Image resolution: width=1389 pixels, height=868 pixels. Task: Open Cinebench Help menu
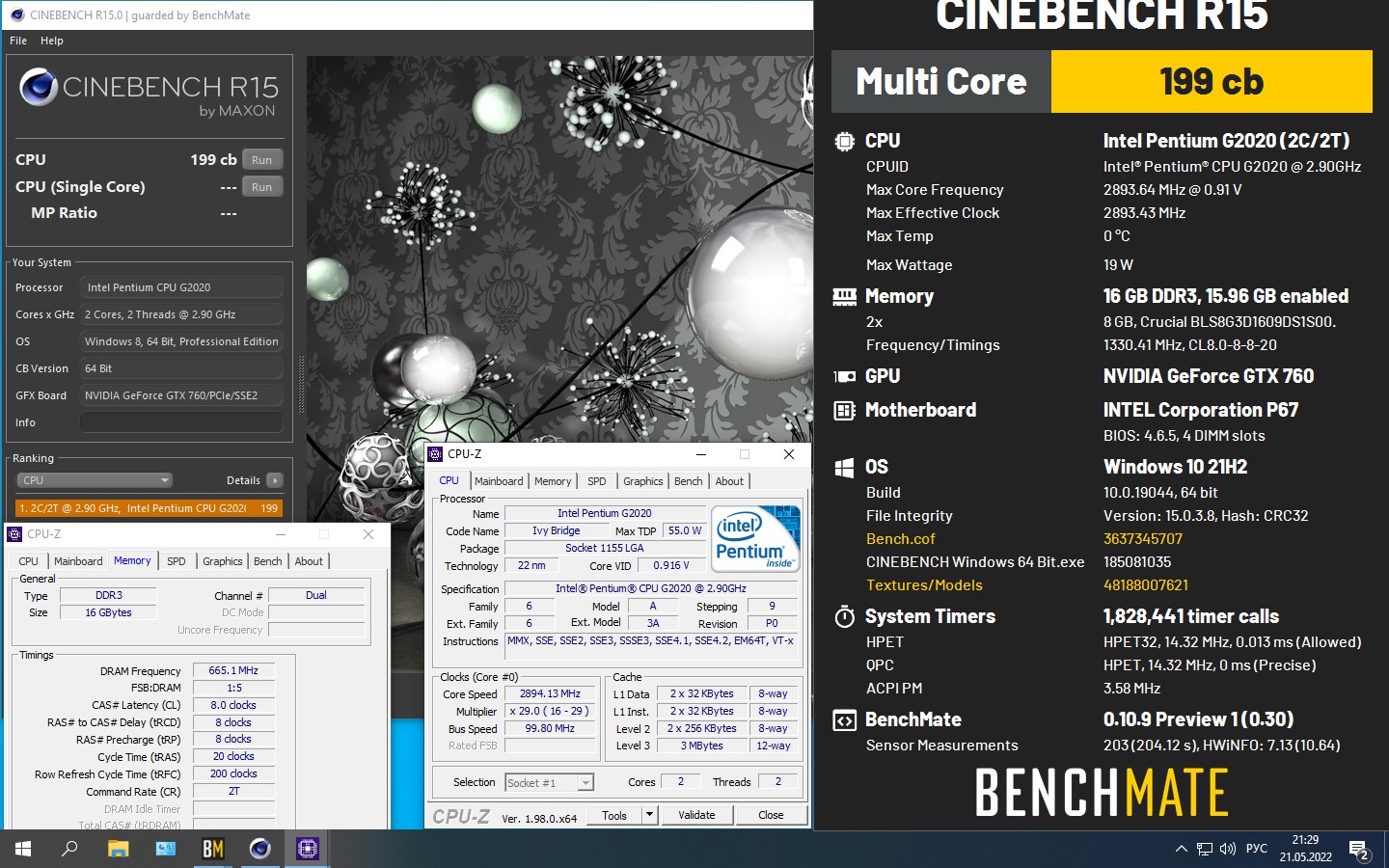coord(52,41)
